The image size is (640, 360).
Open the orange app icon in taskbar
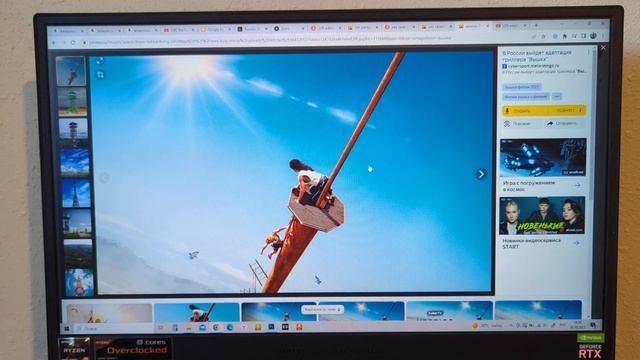[x=299, y=327]
